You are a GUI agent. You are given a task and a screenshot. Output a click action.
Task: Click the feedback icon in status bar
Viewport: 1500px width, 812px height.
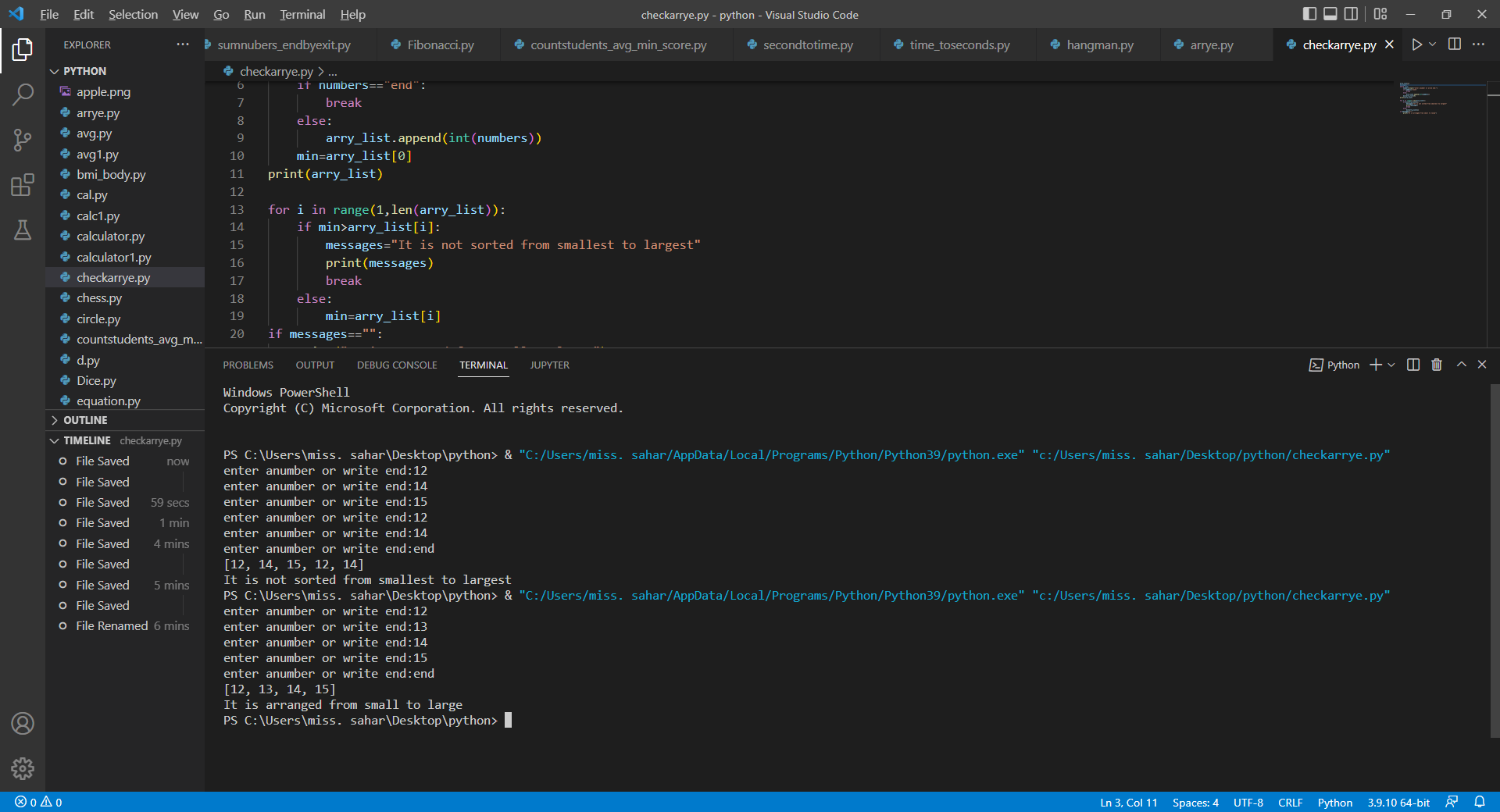(1452, 802)
